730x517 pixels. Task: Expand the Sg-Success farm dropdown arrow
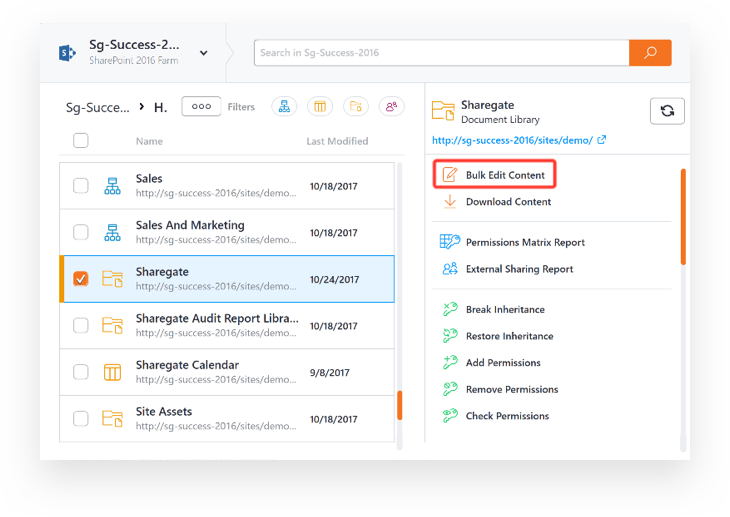[x=203, y=53]
